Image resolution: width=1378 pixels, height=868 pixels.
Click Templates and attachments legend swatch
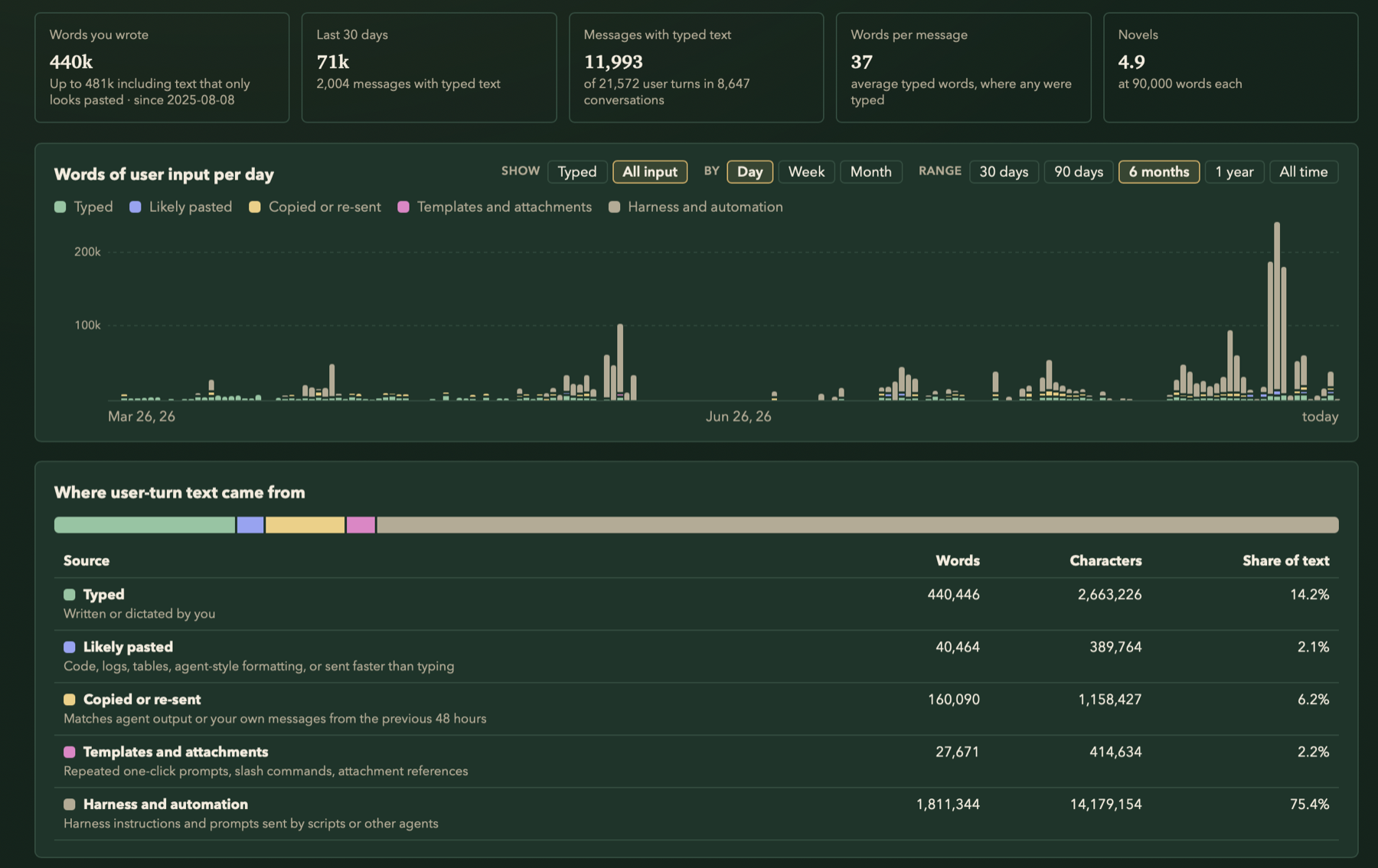pos(403,207)
